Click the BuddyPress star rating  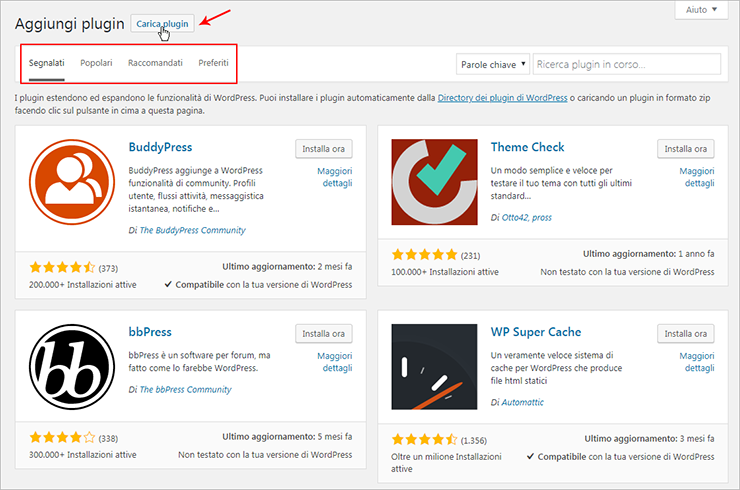point(62,268)
